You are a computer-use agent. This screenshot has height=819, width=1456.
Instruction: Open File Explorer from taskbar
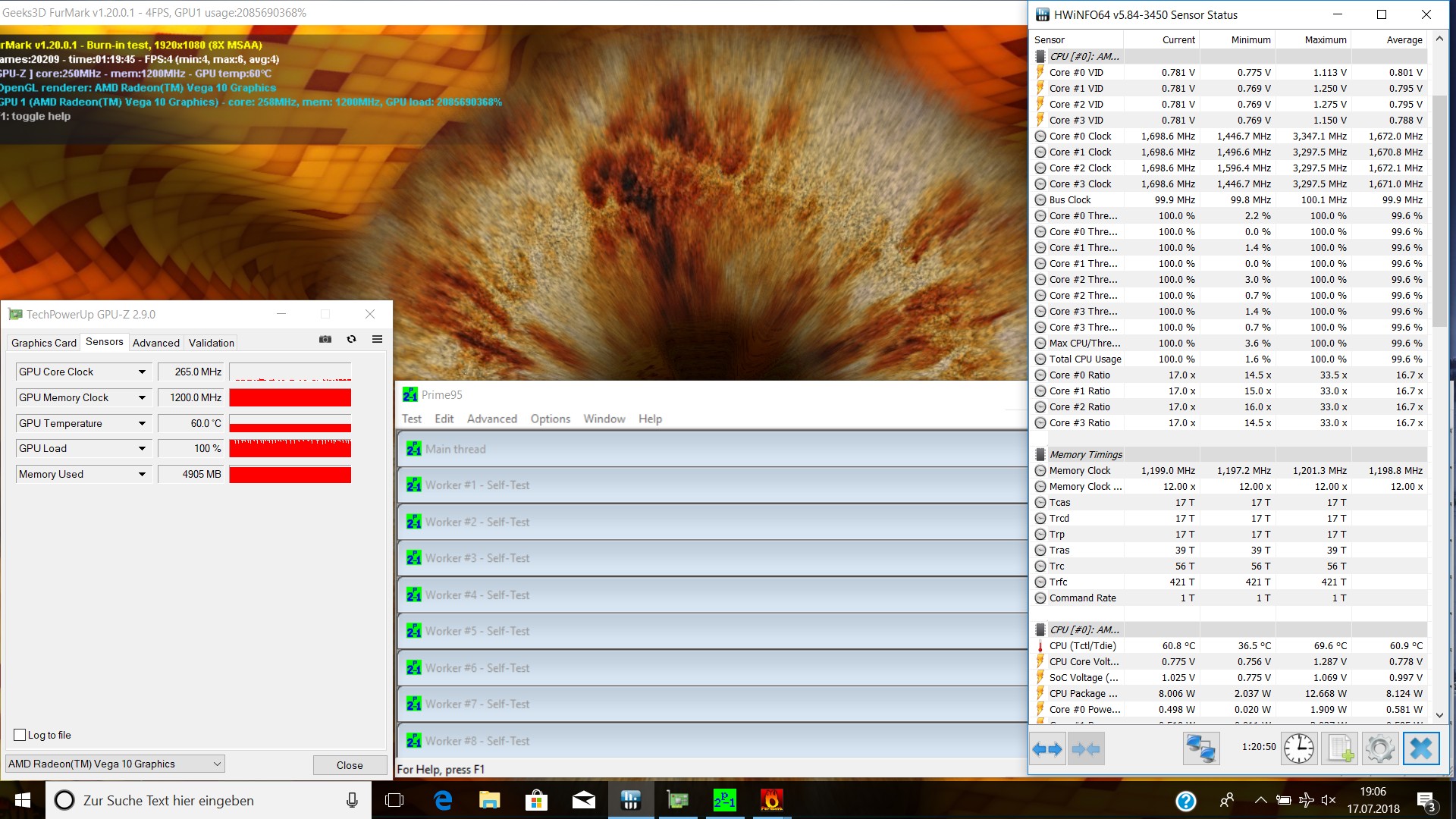[x=489, y=800]
